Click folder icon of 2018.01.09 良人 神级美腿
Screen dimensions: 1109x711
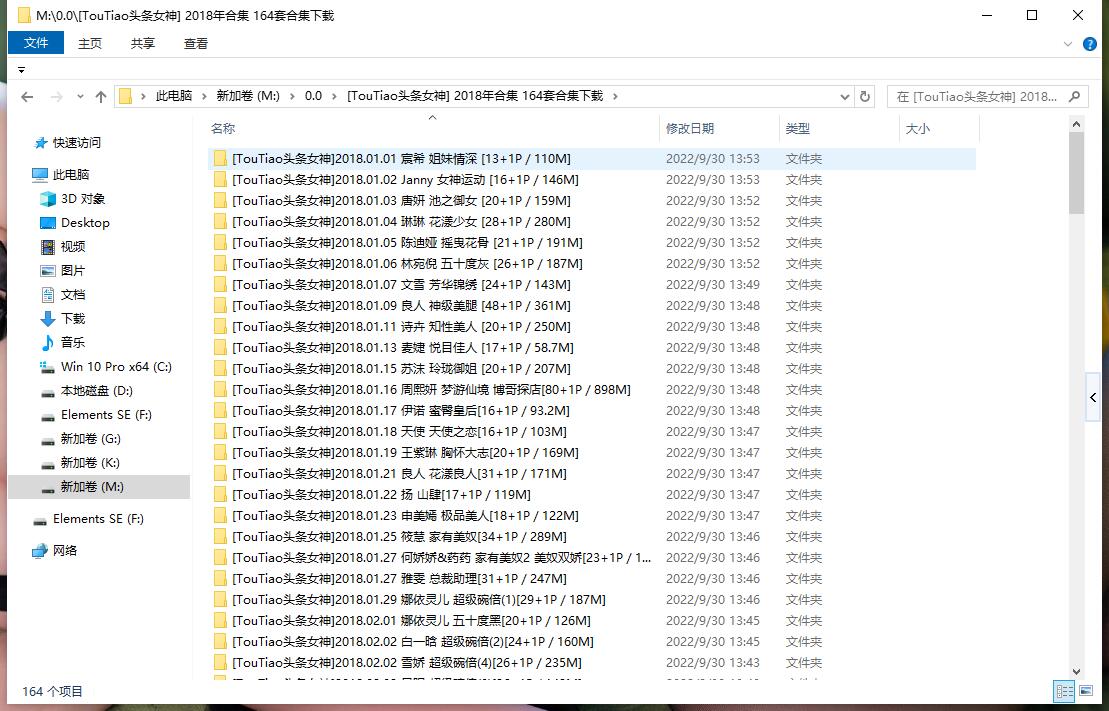pyautogui.click(x=220, y=306)
